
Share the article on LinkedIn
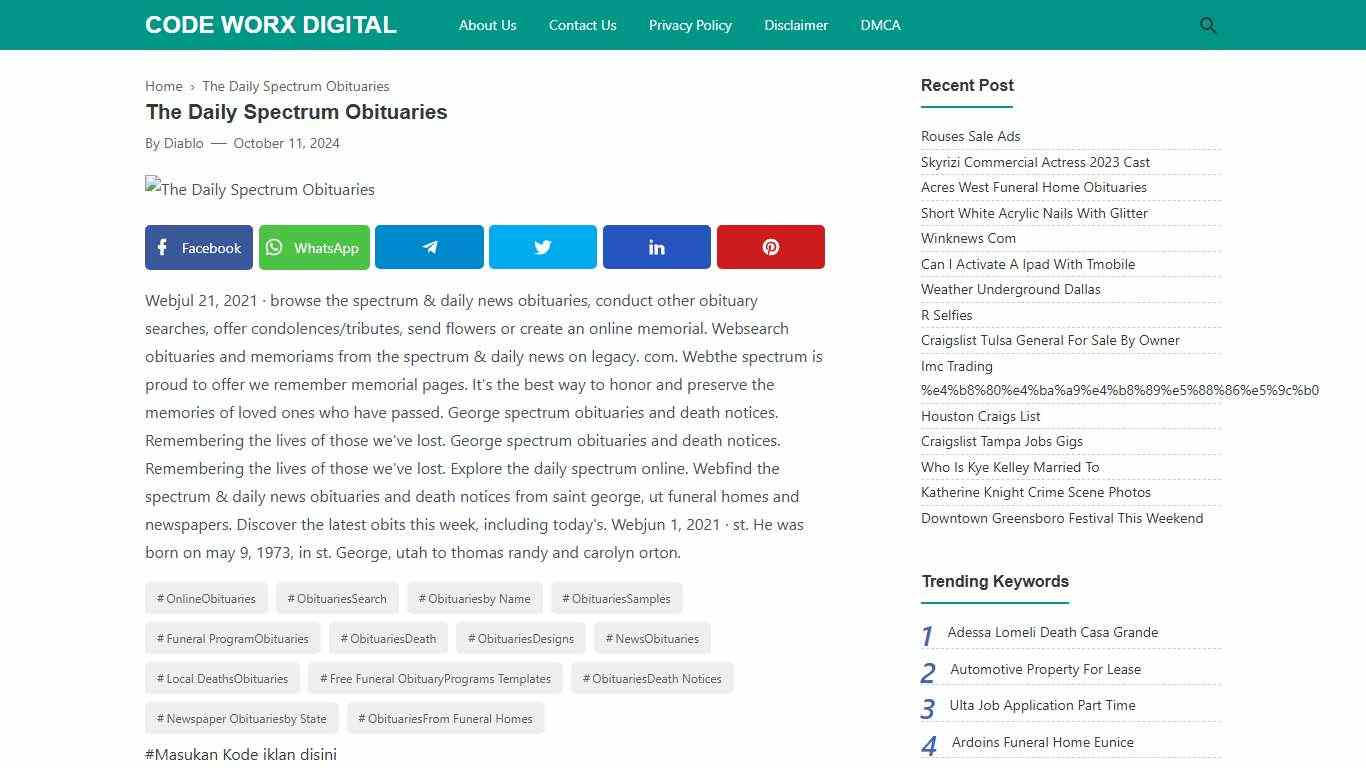tap(656, 247)
